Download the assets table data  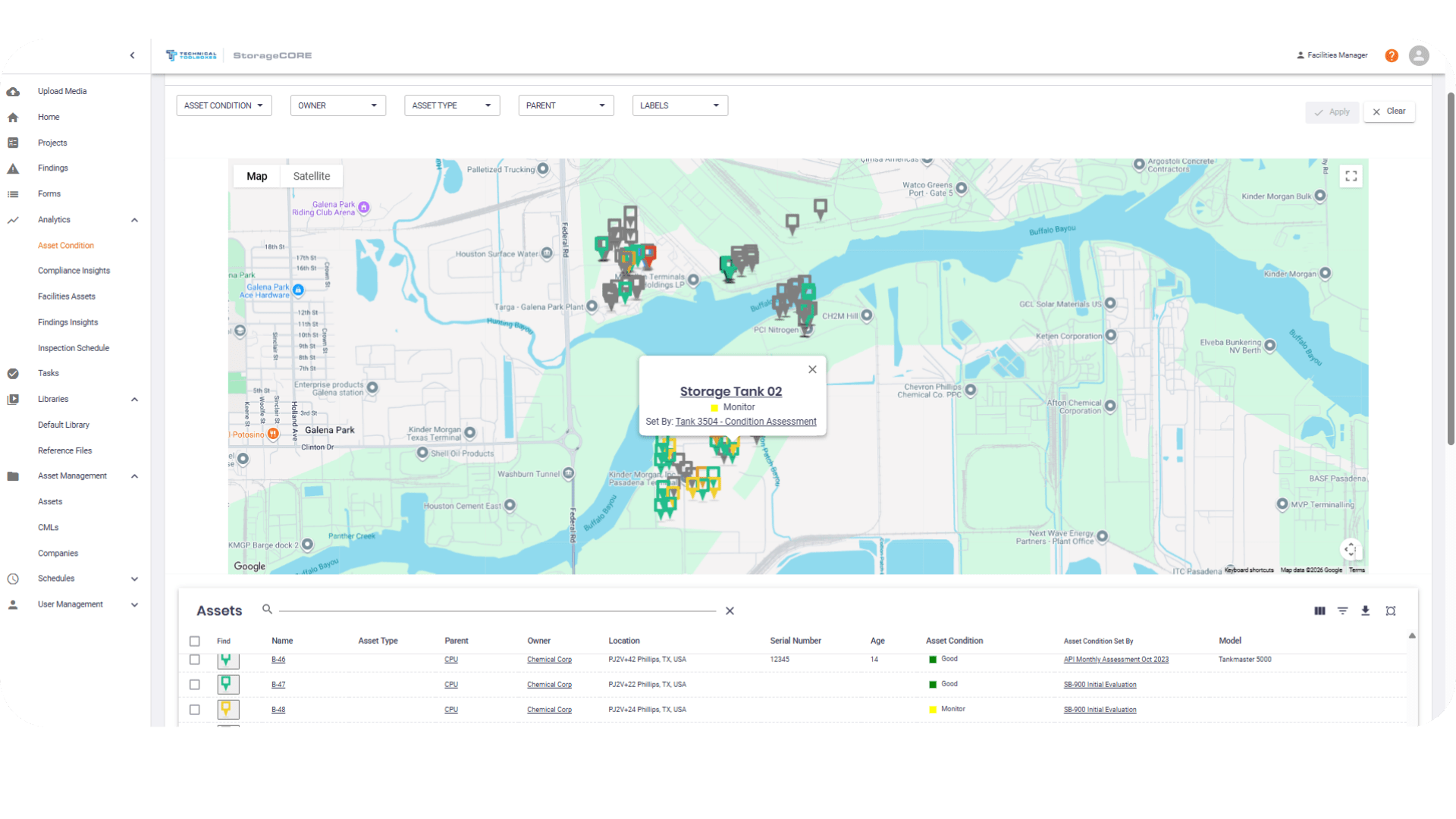pyautogui.click(x=1365, y=610)
